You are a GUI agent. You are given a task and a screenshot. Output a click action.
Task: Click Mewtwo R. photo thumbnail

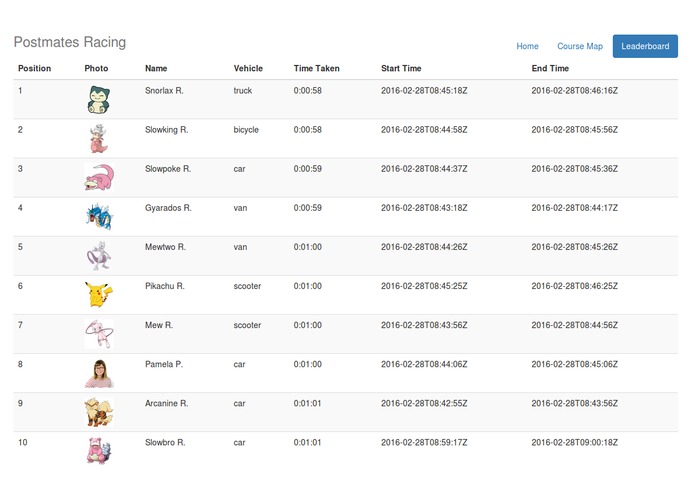point(99,256)
